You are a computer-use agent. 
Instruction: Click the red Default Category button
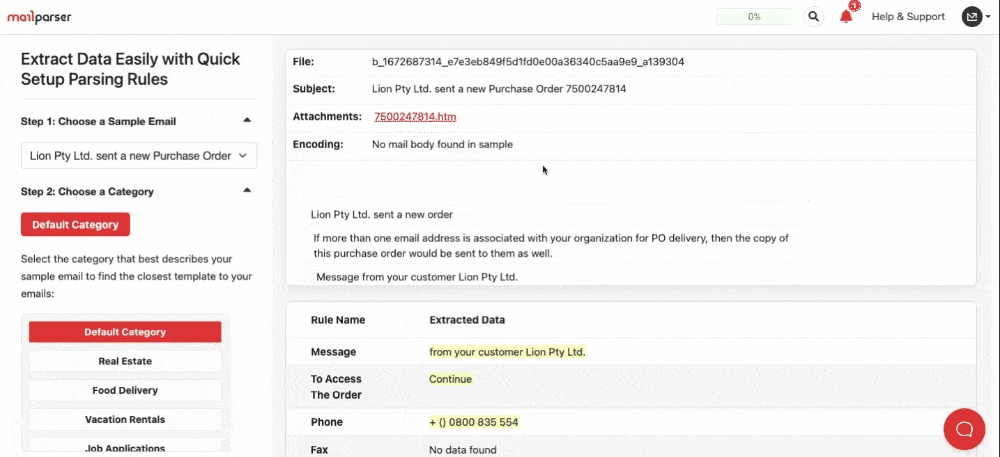[x=75, y=225]
